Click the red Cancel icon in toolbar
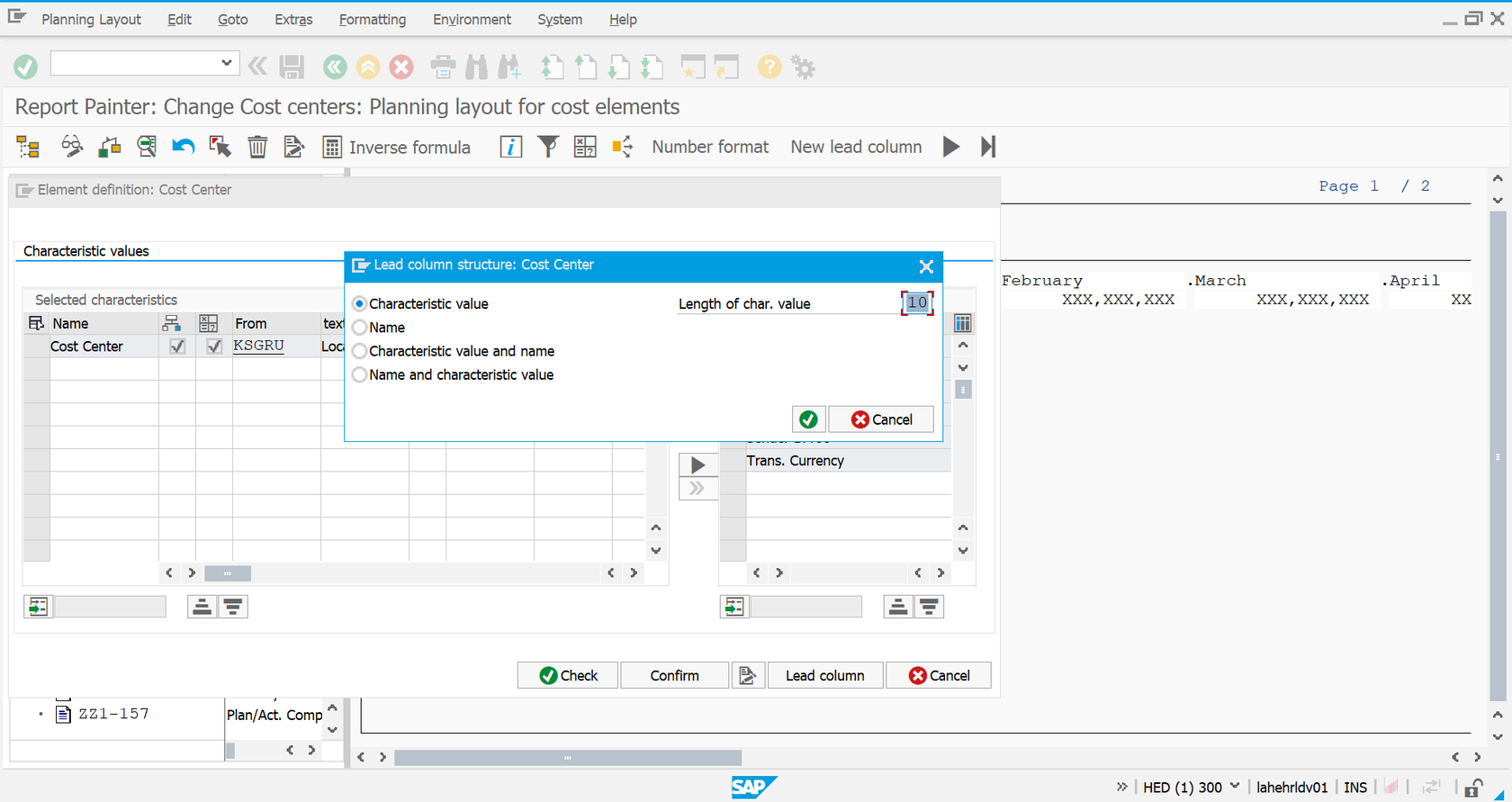1512x802 pixels. (x=401, y=67)
